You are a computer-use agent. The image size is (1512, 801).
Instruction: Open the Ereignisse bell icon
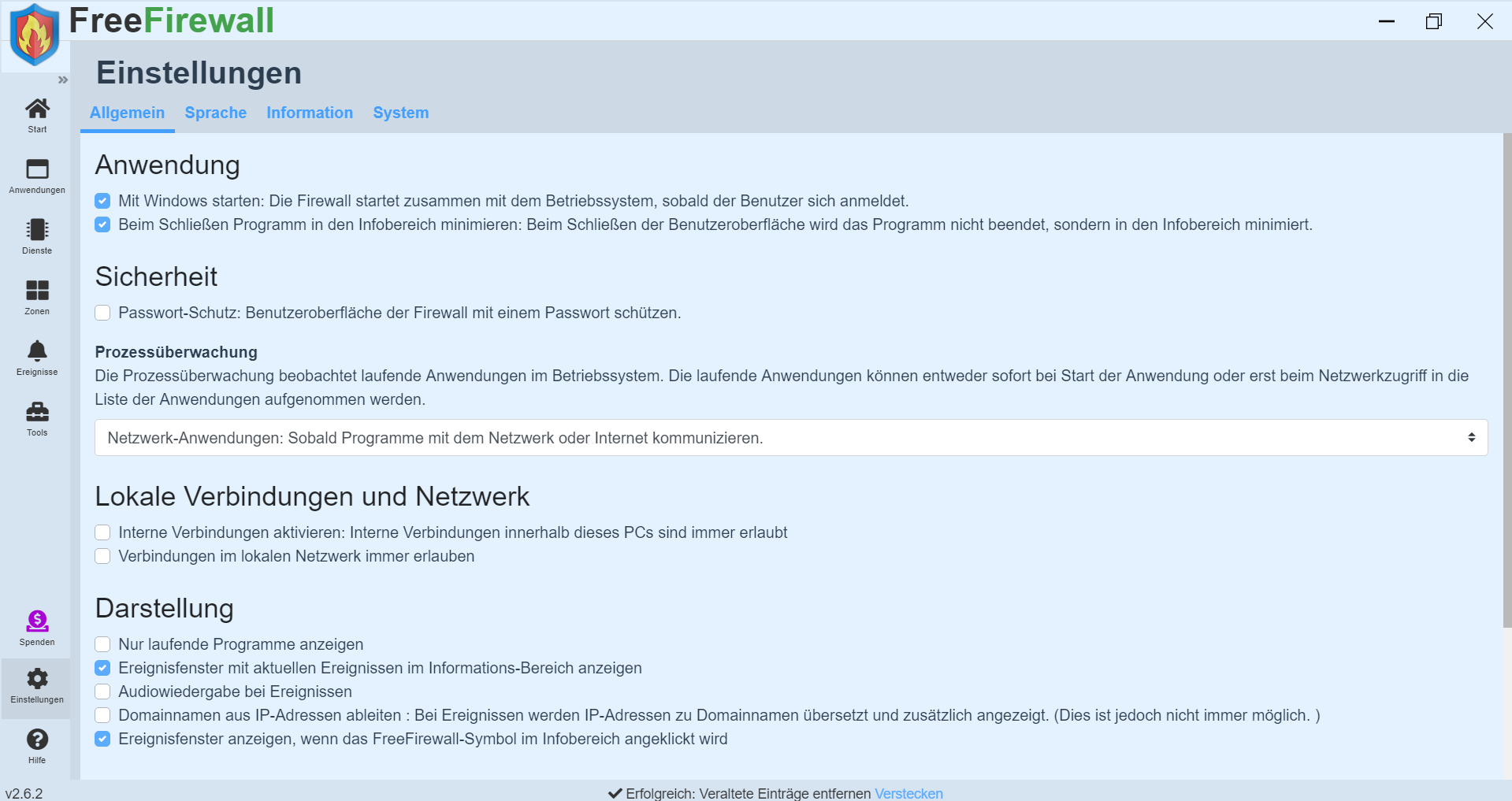(x=37, y=350)
